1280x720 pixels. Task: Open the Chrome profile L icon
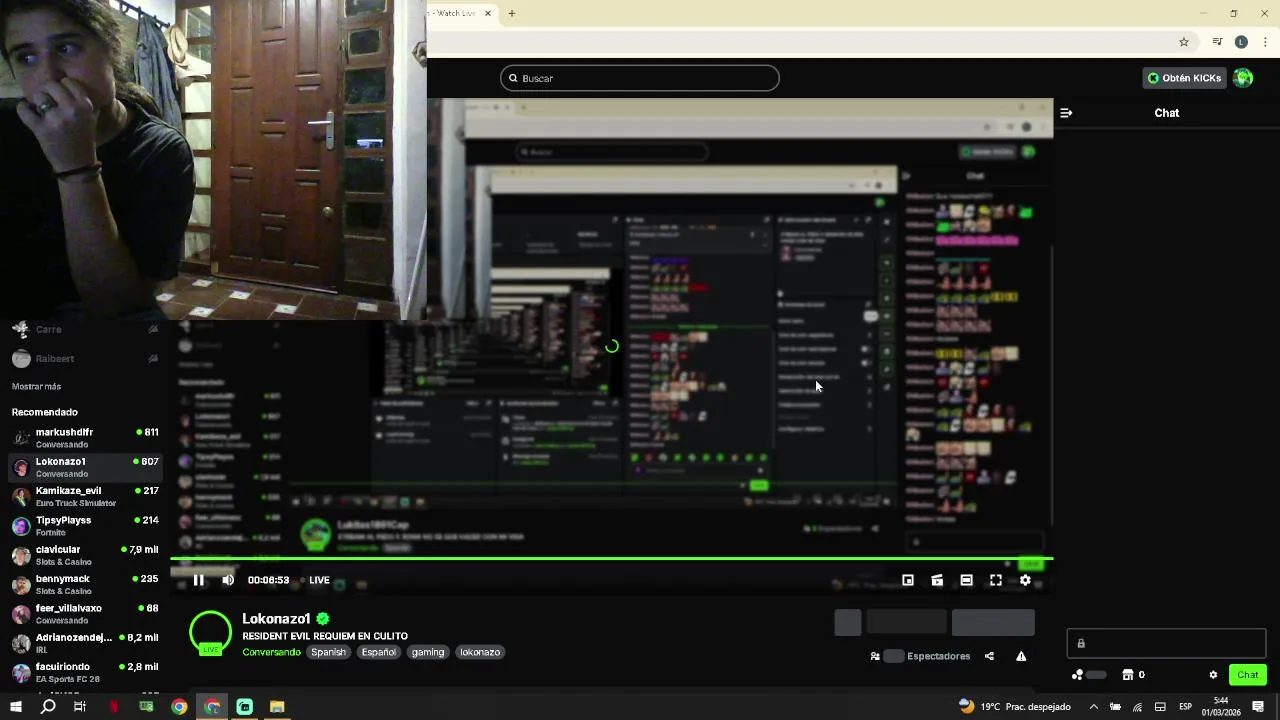[1241, 42]
